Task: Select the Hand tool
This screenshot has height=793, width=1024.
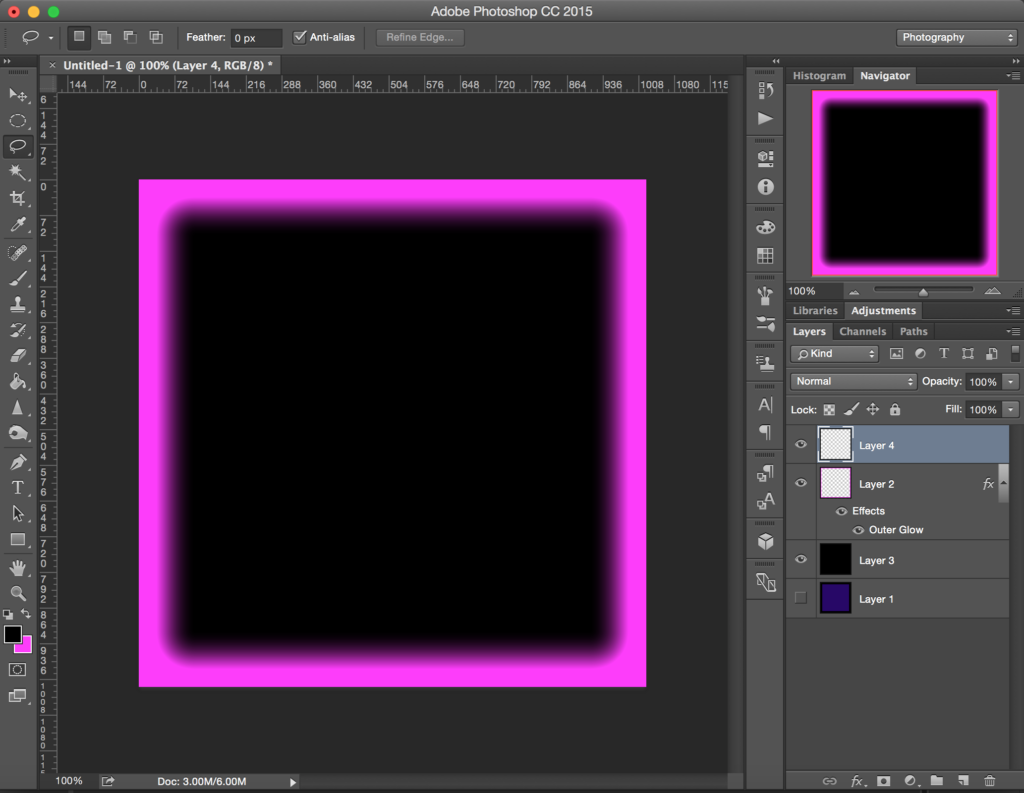Action: click(18, 568)
